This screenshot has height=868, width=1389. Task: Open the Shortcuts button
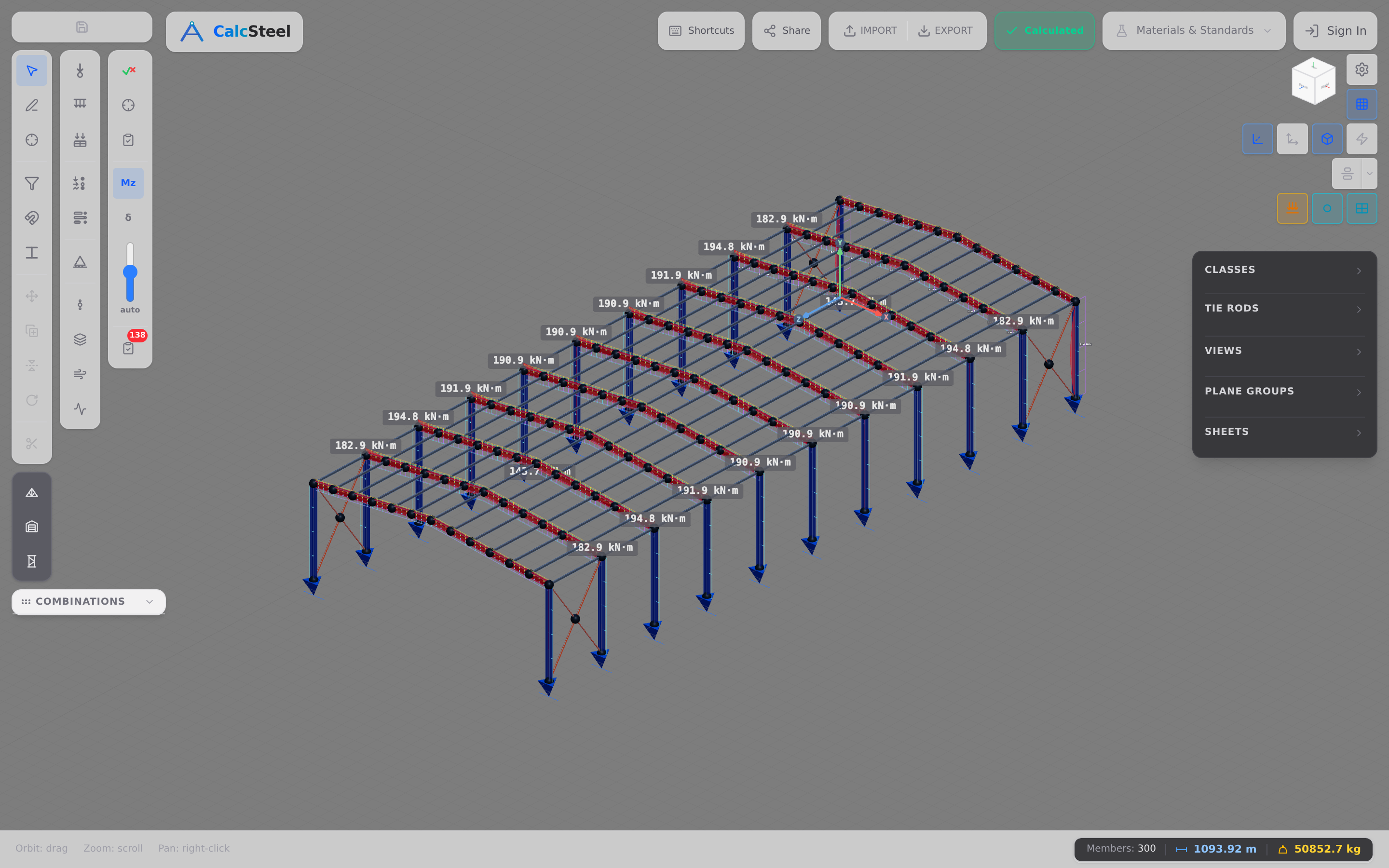[x=701, y=31]
